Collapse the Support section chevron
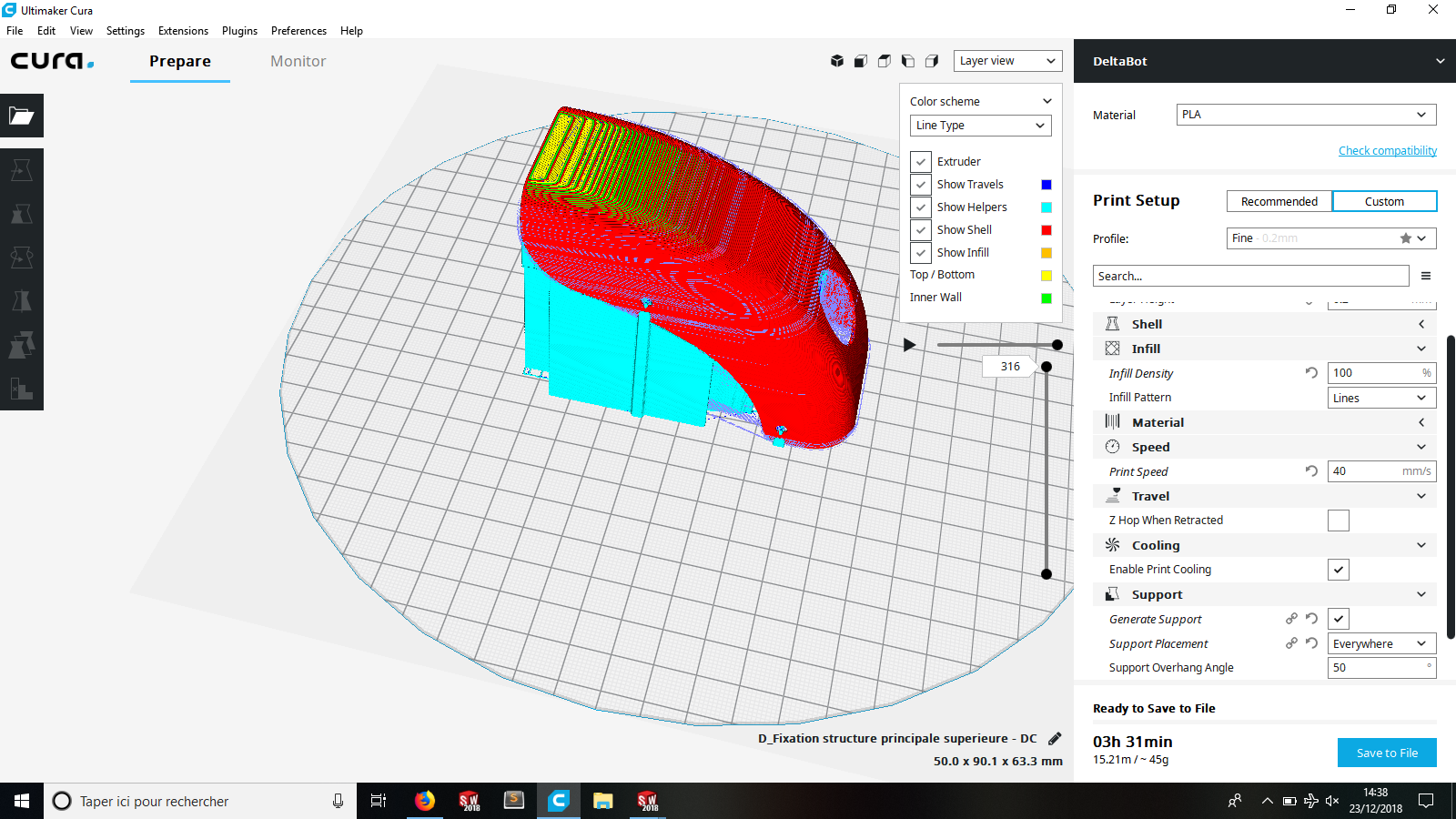 [x=1421, y=594]
